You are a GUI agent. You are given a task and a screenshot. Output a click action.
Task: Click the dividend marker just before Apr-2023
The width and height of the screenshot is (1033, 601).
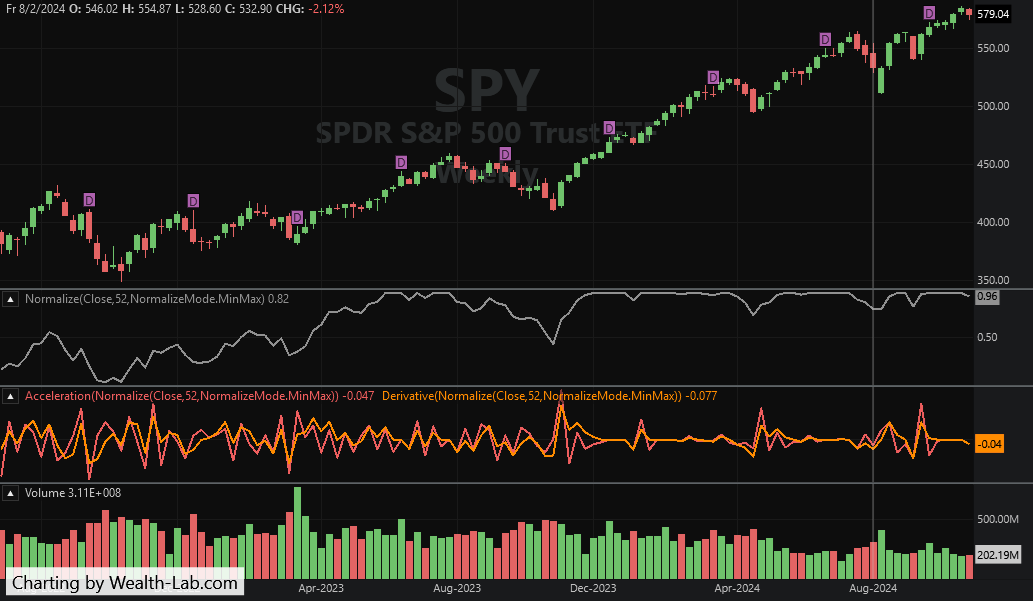(x=297, y=218)
